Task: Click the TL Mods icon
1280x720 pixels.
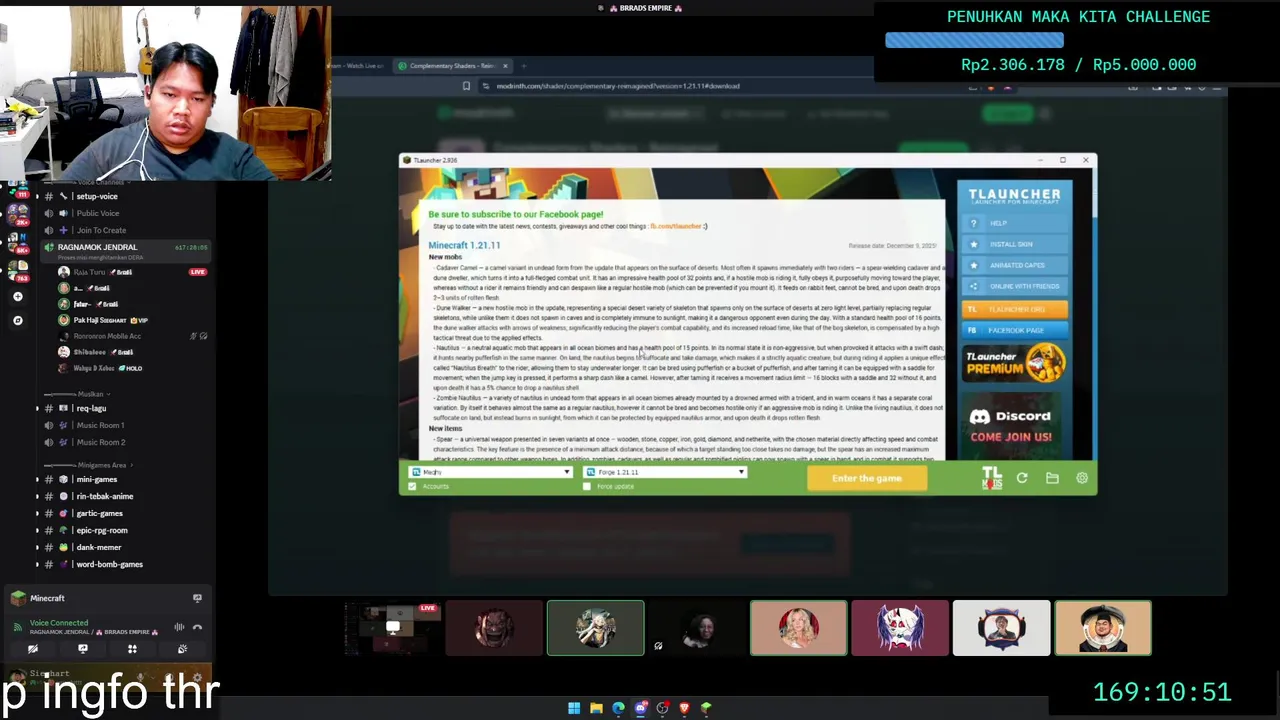Action: [991, 478]
